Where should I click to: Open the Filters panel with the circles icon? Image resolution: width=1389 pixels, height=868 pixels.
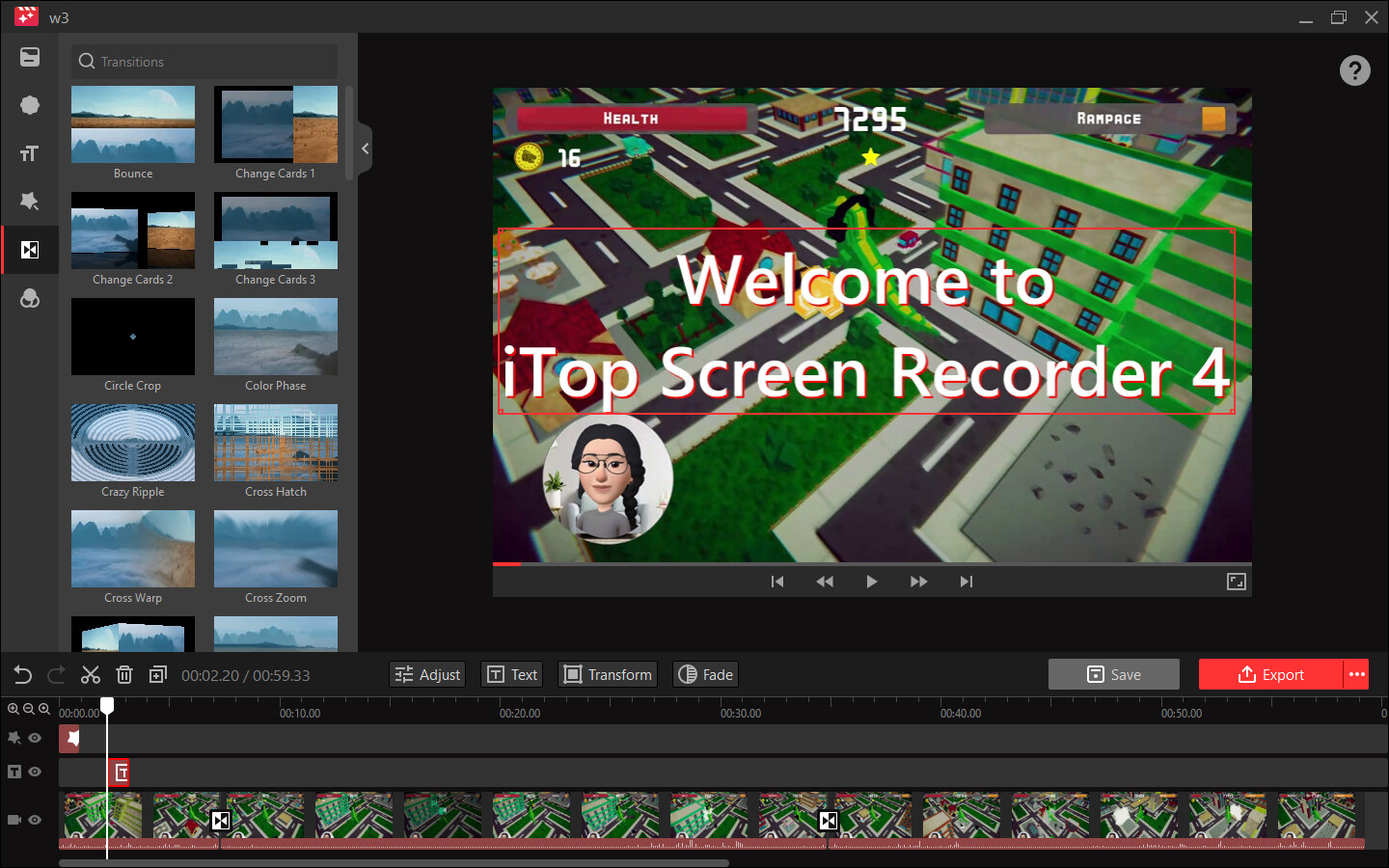(x=29, y=298)
